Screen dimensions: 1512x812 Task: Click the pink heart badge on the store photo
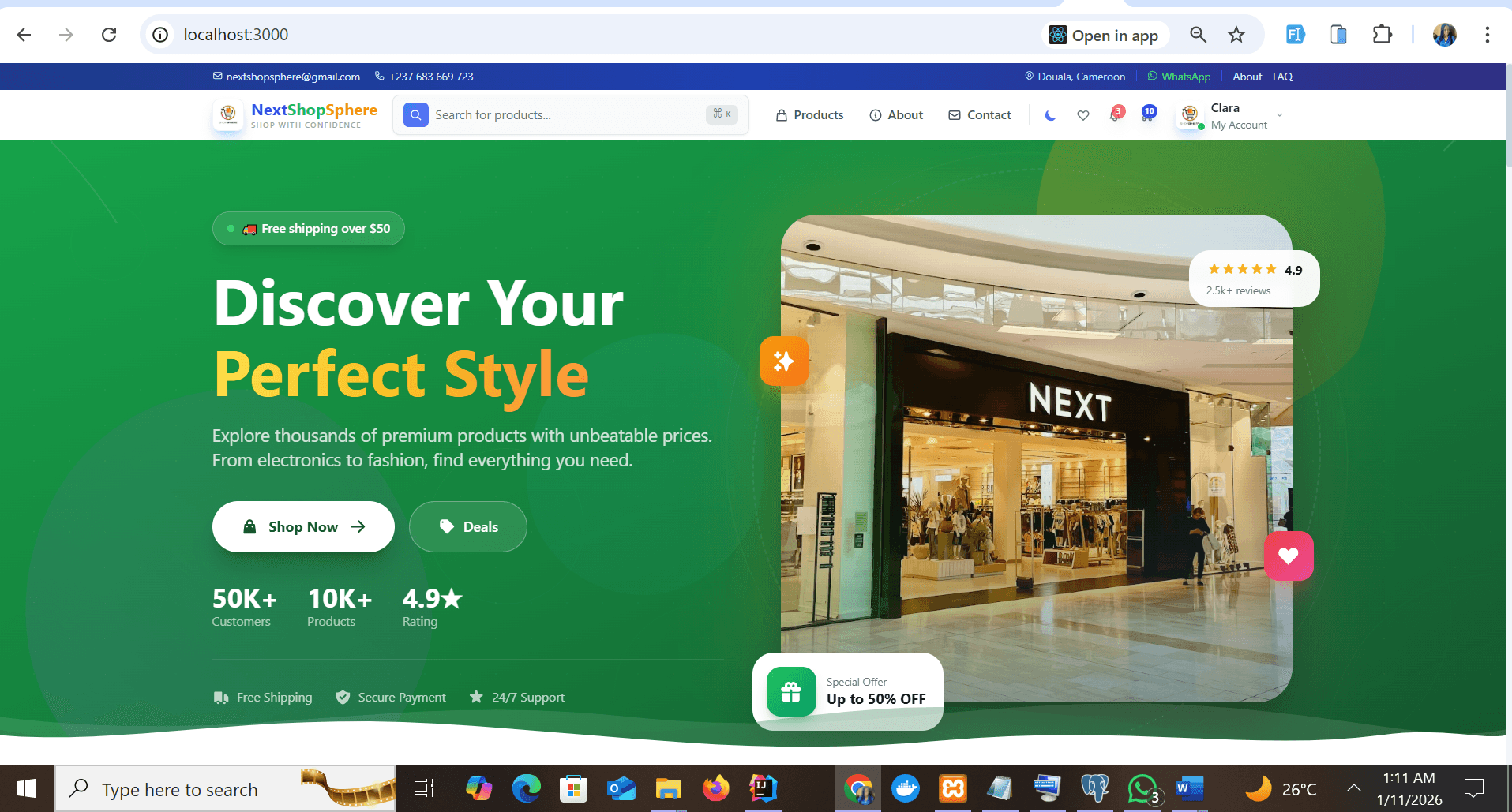1289,556
